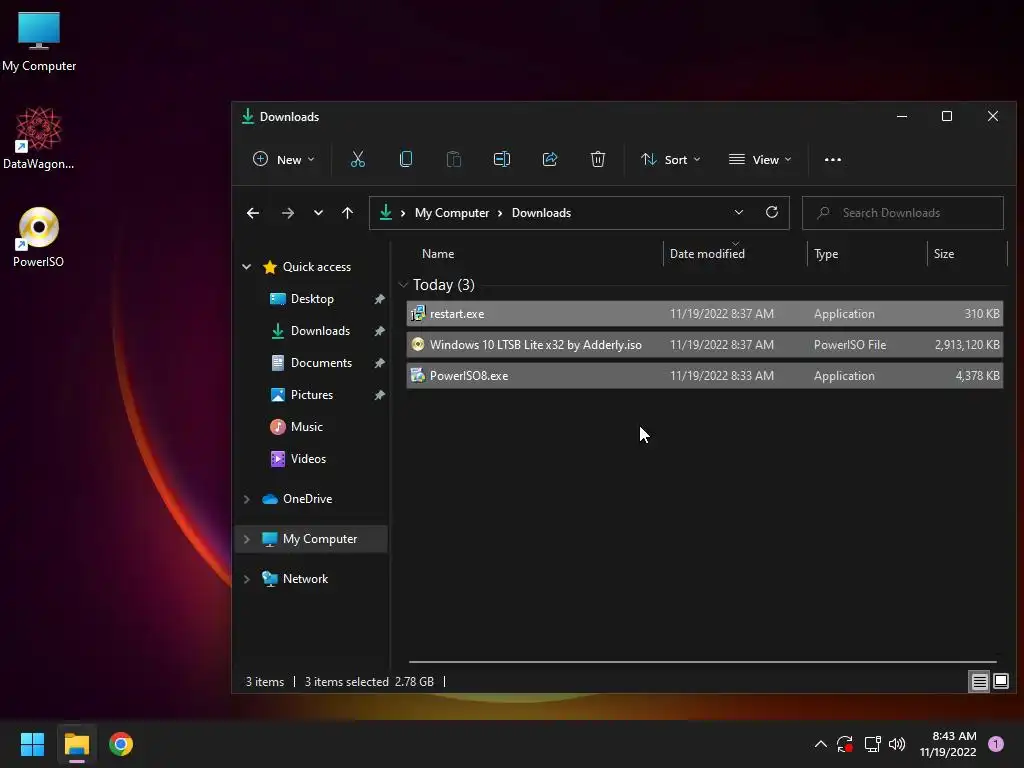Viewport: 1024px width, 768px height.
Task: Select the restart.exe file name
Action: pyautogui.click(x=456, y=313)
